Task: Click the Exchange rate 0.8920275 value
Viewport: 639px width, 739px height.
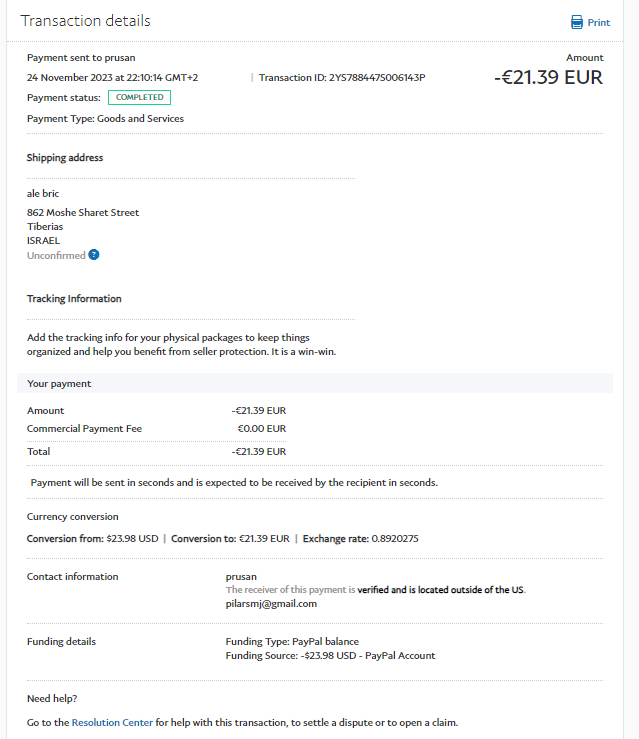Action: pyautogui.click(x=395, y=539)
